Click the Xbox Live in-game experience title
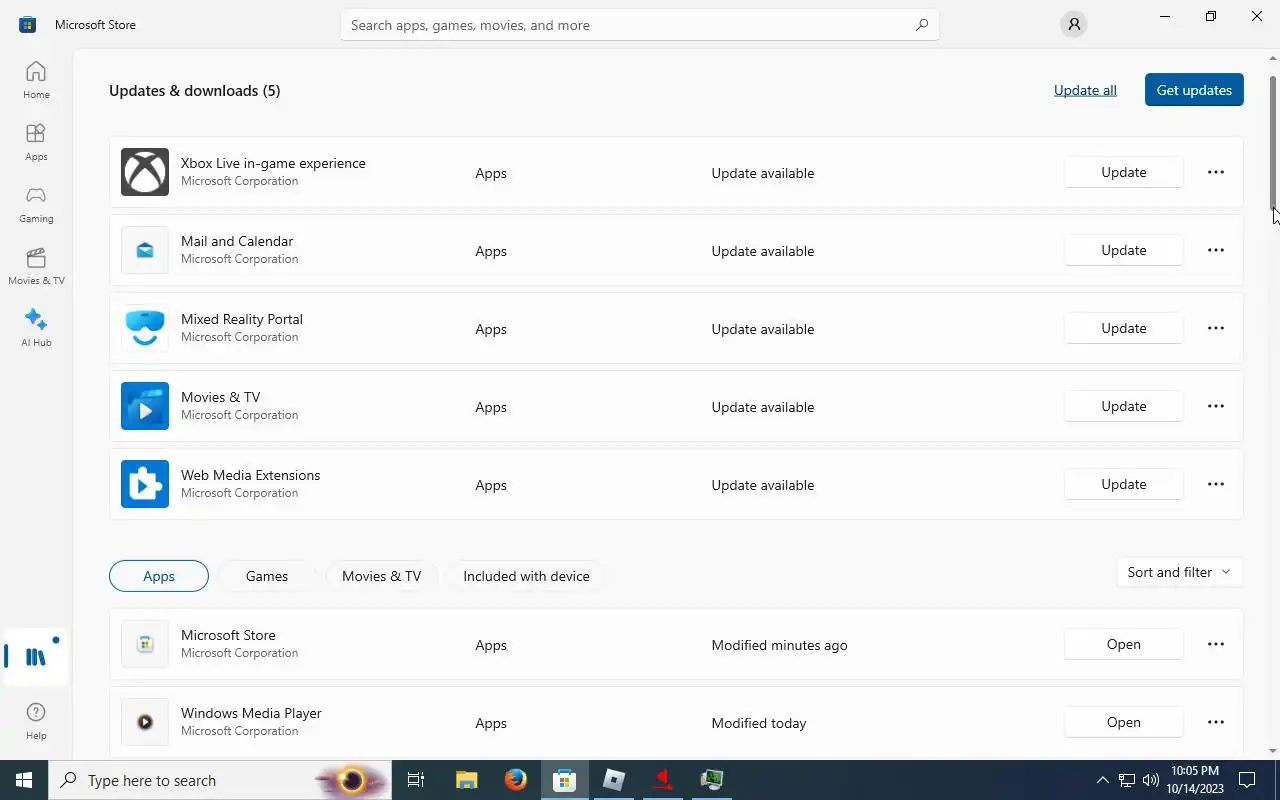This screenshot has height=800, width=1280. pyautogui.click(x=273, y=163)
